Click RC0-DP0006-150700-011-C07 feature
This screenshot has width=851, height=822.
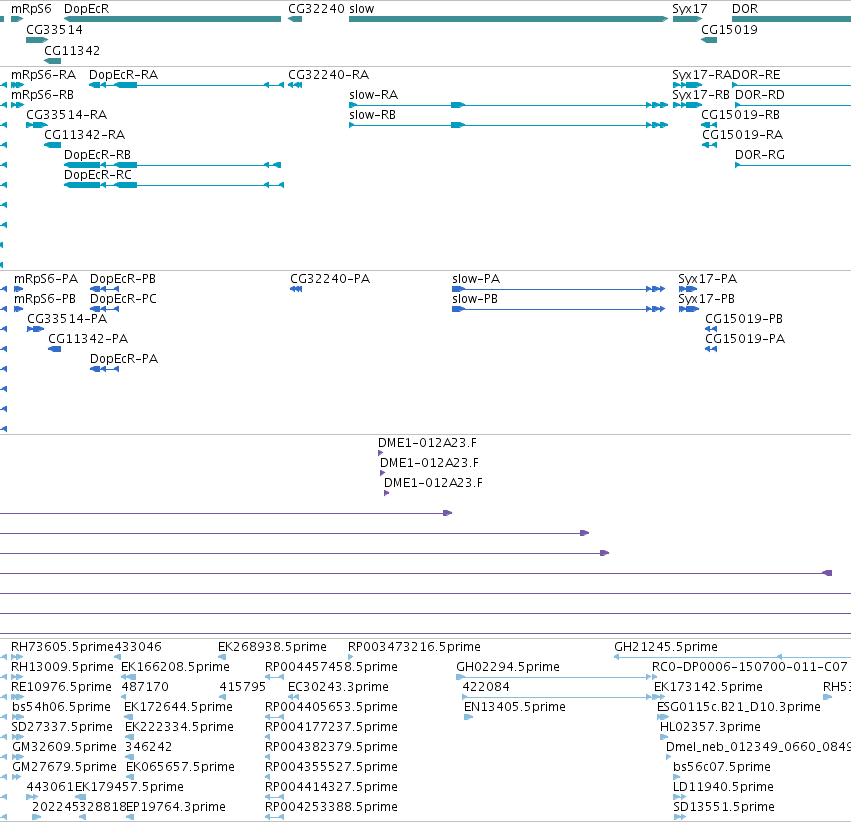tap(750, 666)
